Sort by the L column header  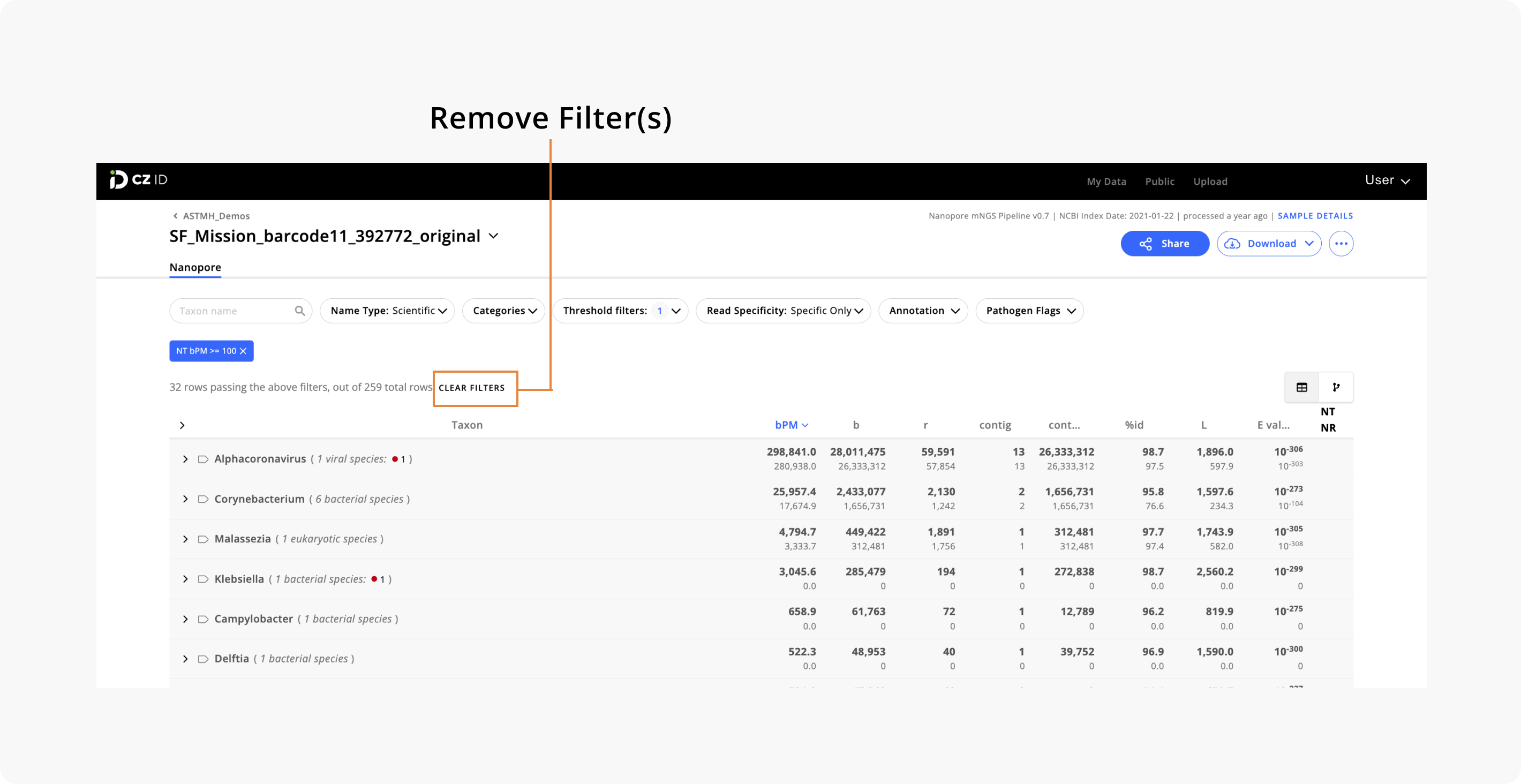(x=1204, y=425)
